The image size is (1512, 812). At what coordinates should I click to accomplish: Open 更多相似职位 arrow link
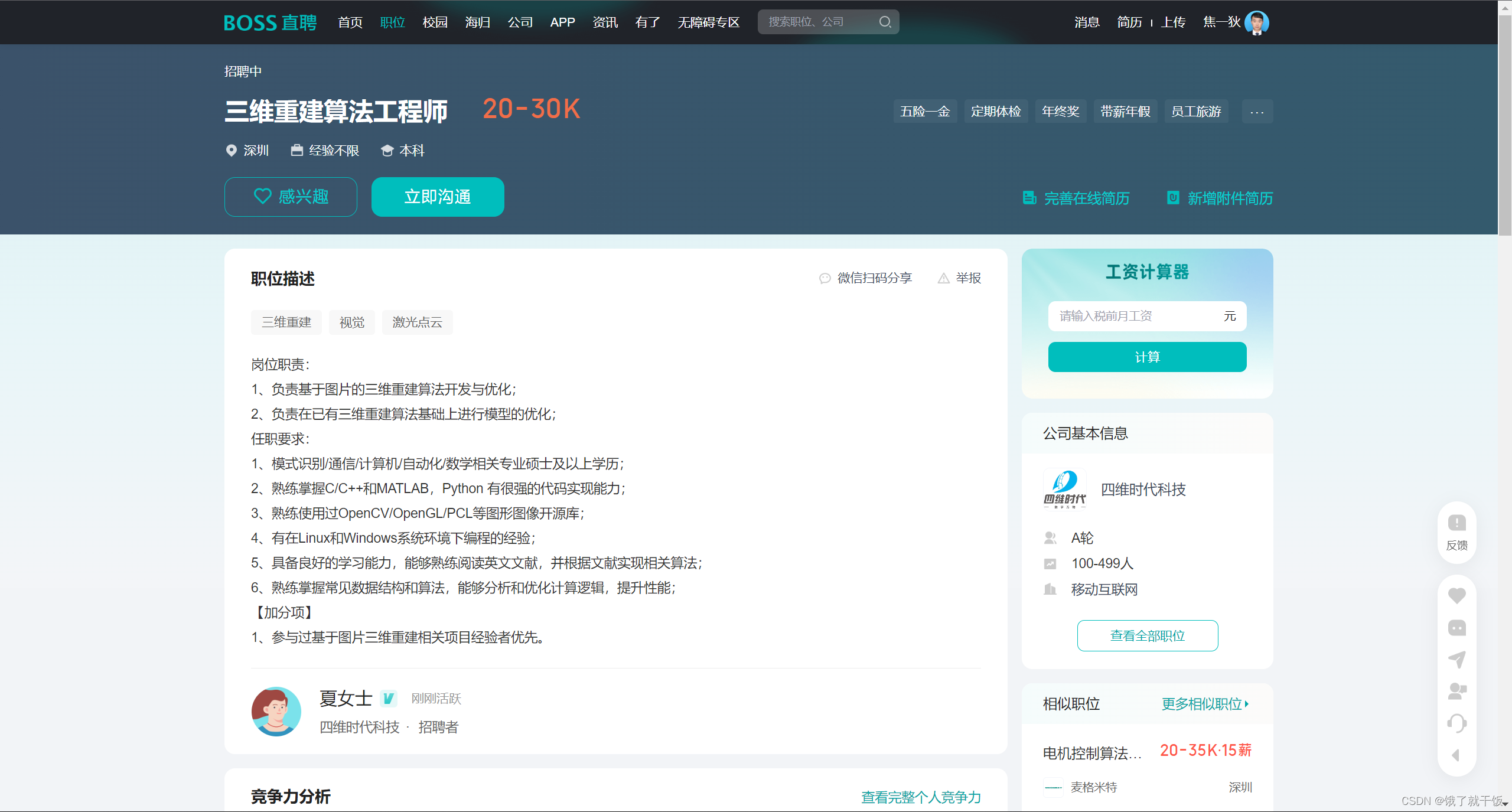tap(1205, 704)
